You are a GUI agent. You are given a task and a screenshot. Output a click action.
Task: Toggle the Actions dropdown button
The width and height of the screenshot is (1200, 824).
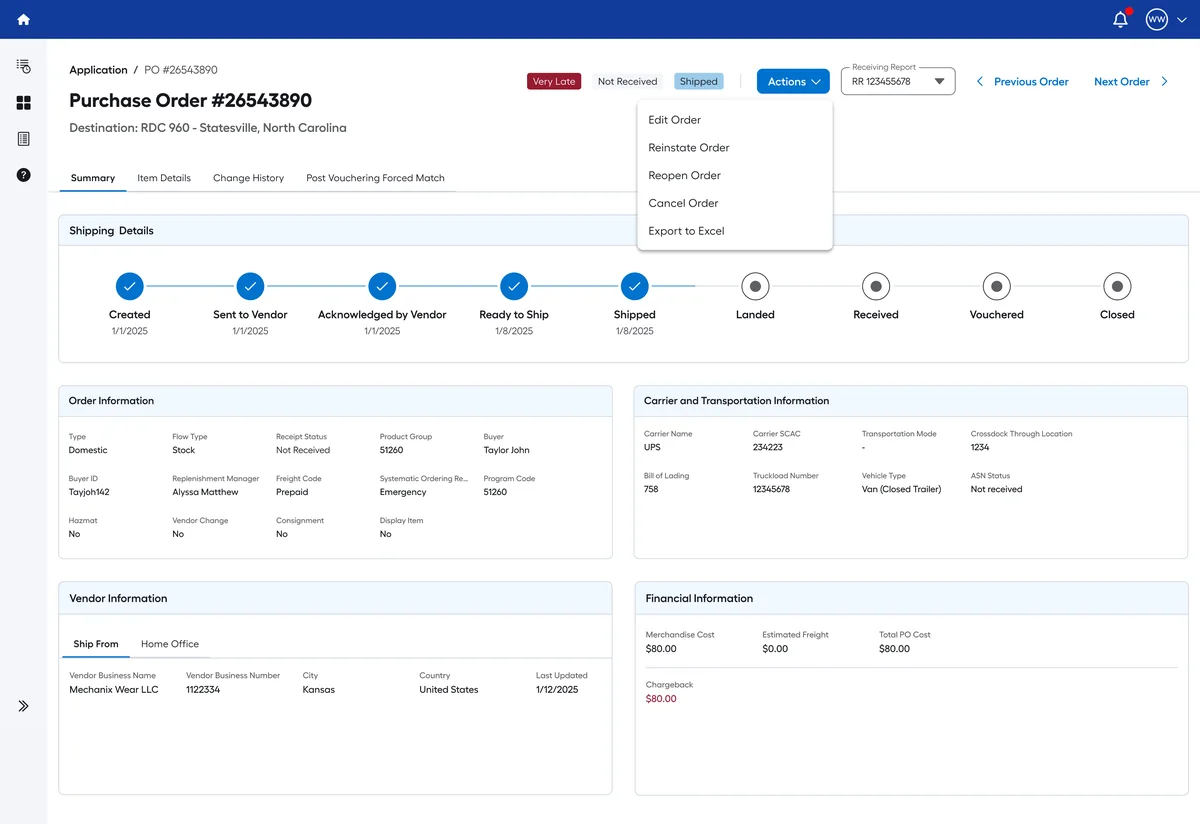(x=793, y=81)
